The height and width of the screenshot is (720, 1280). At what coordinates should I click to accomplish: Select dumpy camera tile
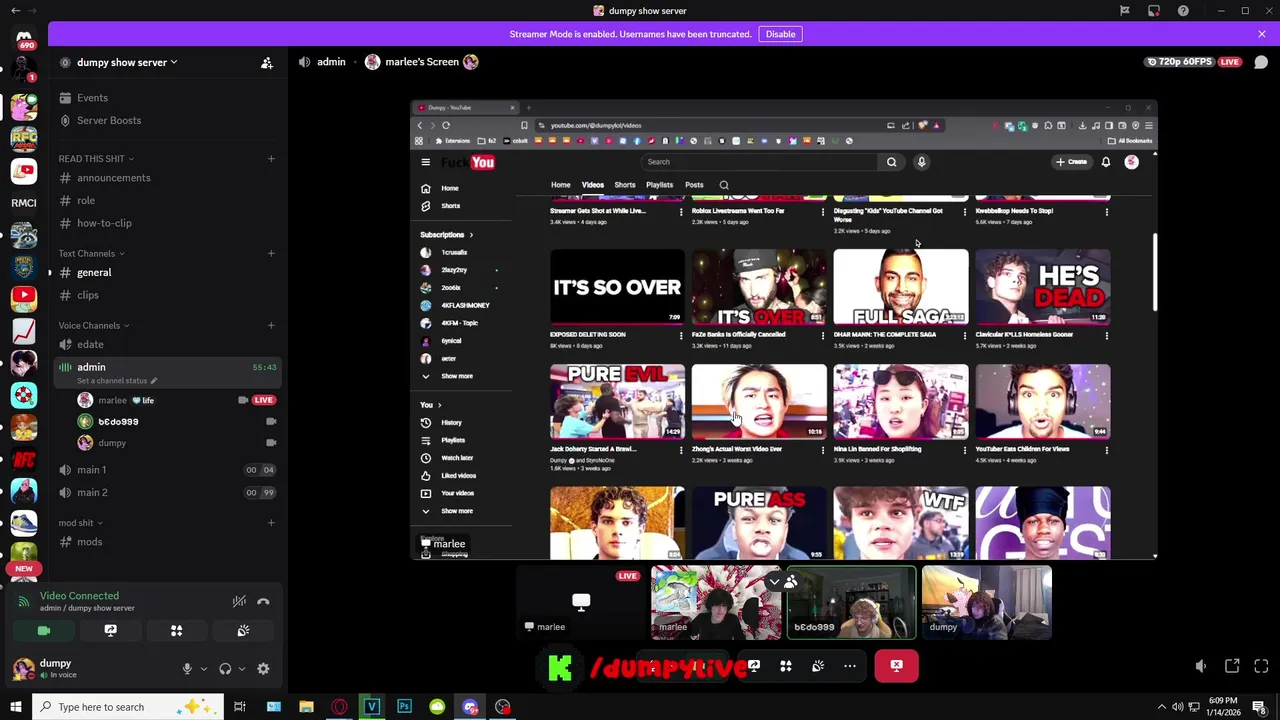(986, 603)
